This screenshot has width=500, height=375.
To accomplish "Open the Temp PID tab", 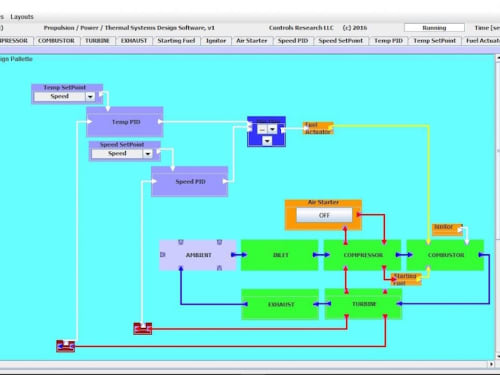I will 388,41.
